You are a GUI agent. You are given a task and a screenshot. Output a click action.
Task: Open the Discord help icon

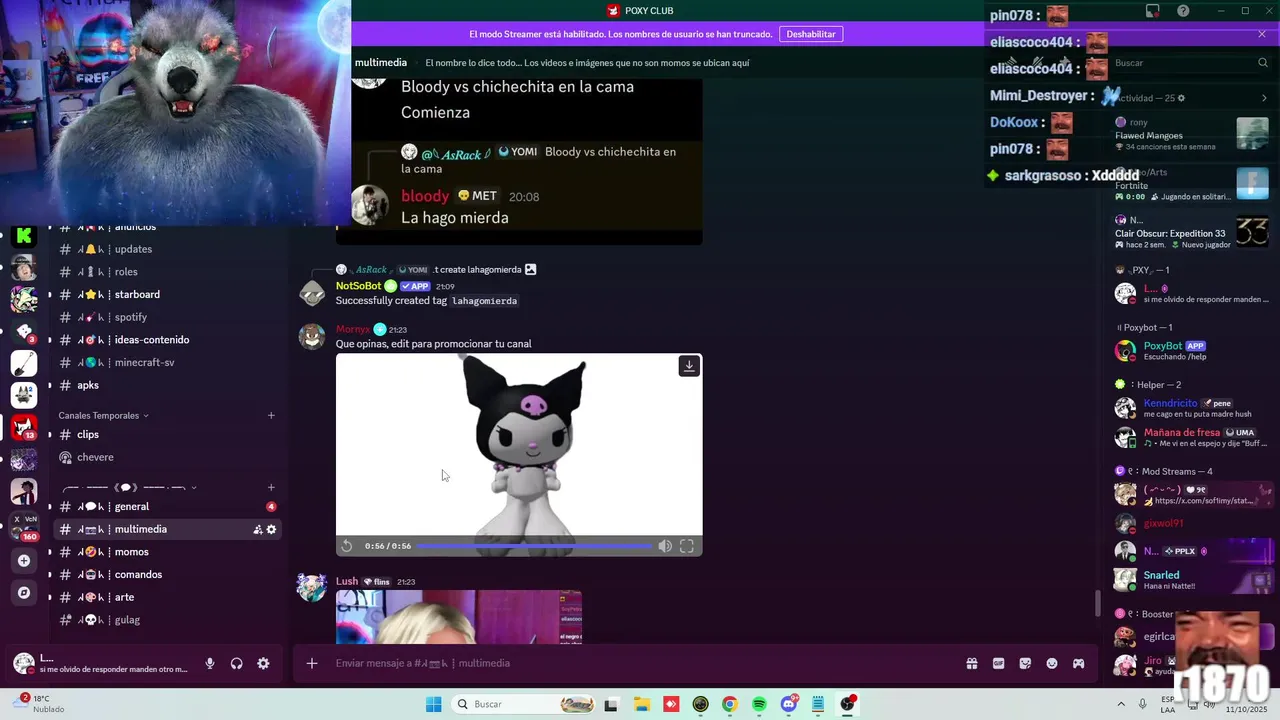pyautogui.click(x=1183, y=11)
